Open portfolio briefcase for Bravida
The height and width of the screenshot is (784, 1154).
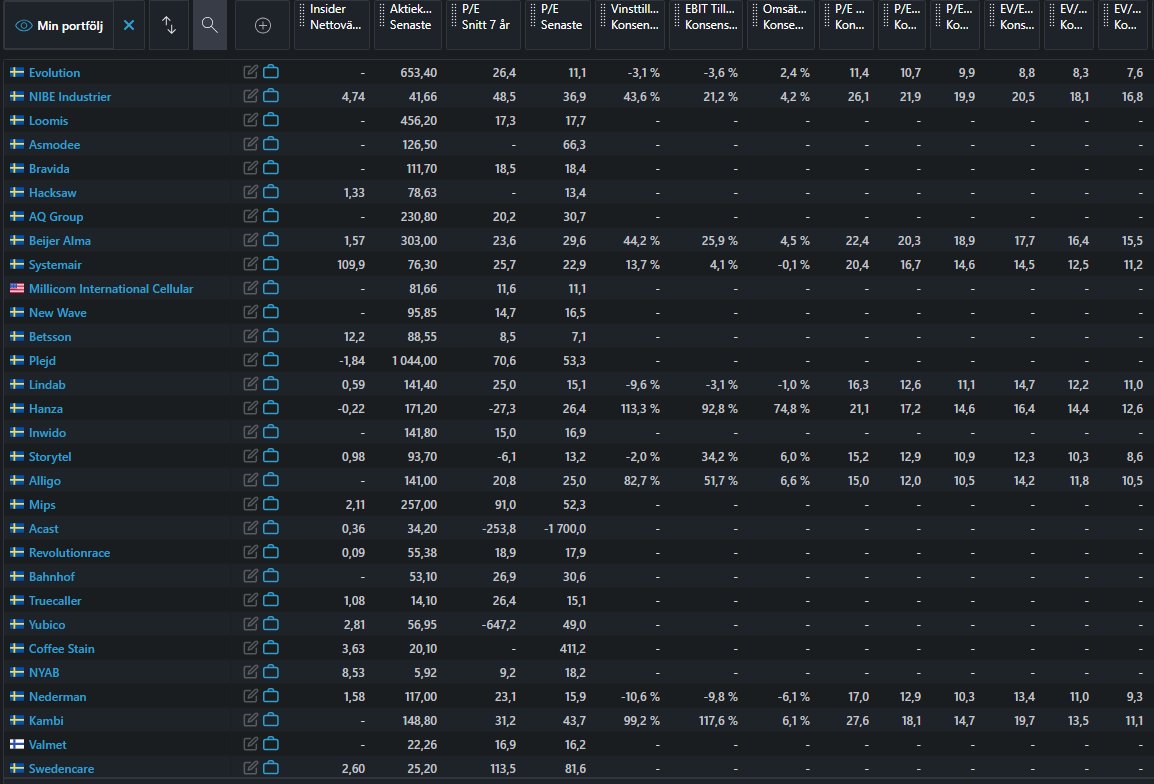tap(271, 168)
